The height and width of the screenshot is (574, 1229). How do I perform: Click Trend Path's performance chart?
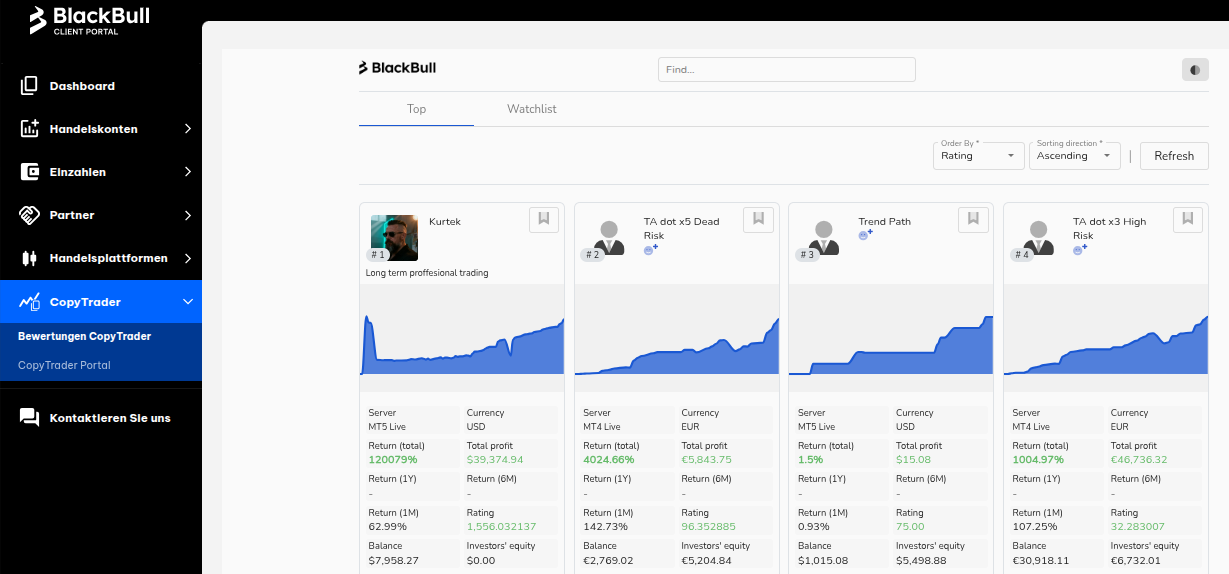coord(891,338)
